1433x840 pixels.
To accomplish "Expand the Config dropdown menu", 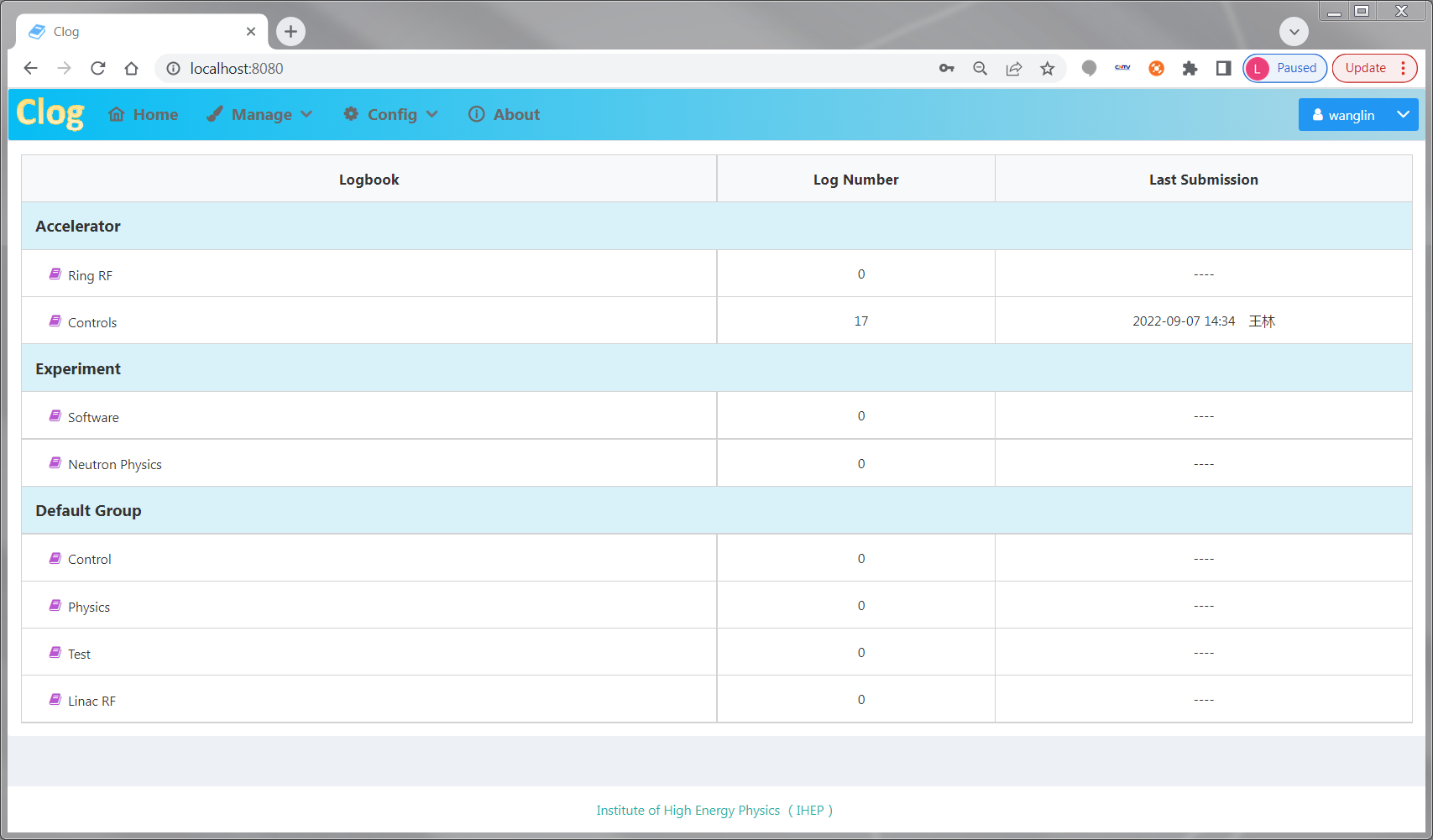I will [390, 114].
